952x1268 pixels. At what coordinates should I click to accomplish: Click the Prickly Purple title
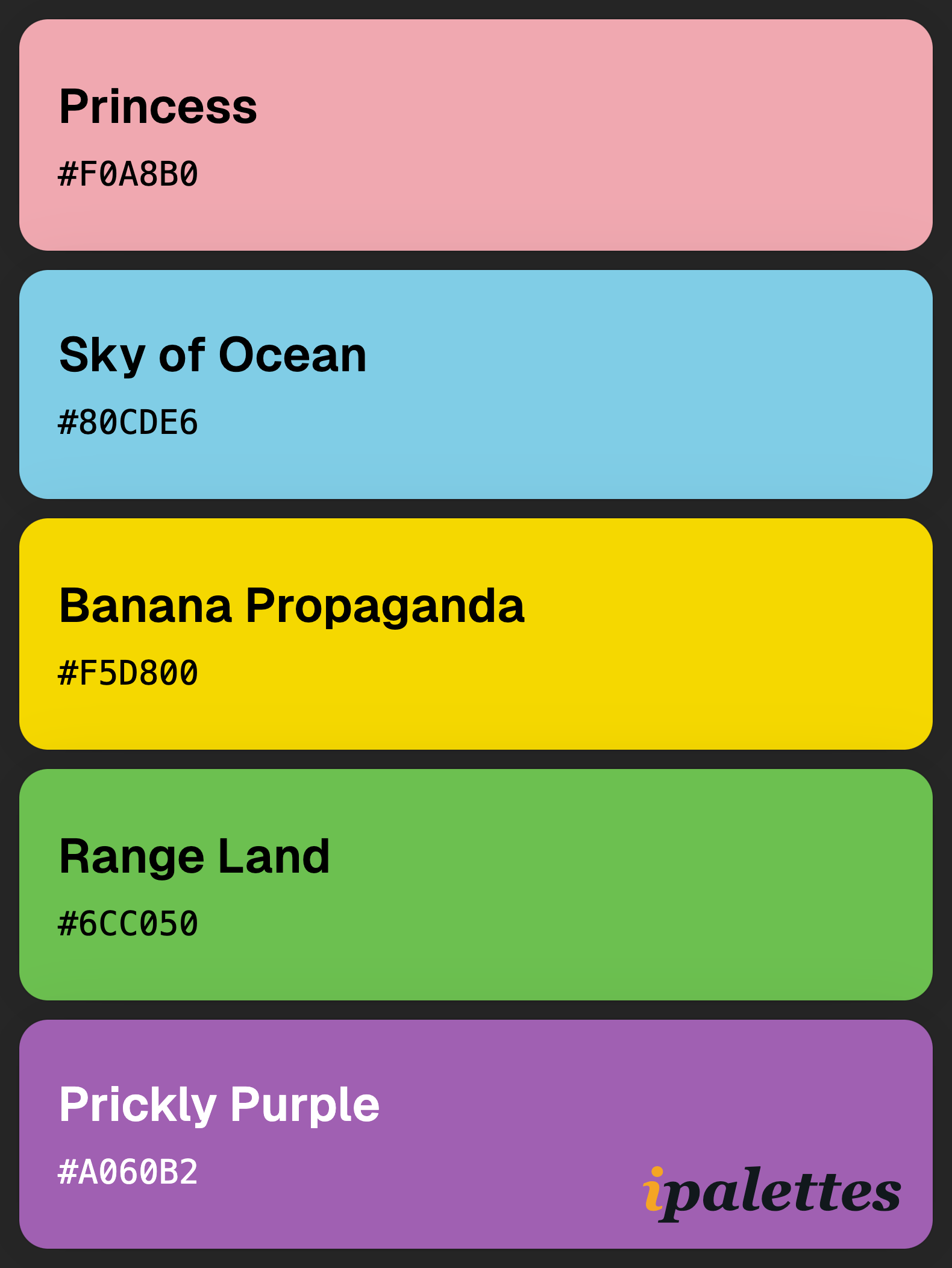pyautogui.click(x=219, y=1105)
